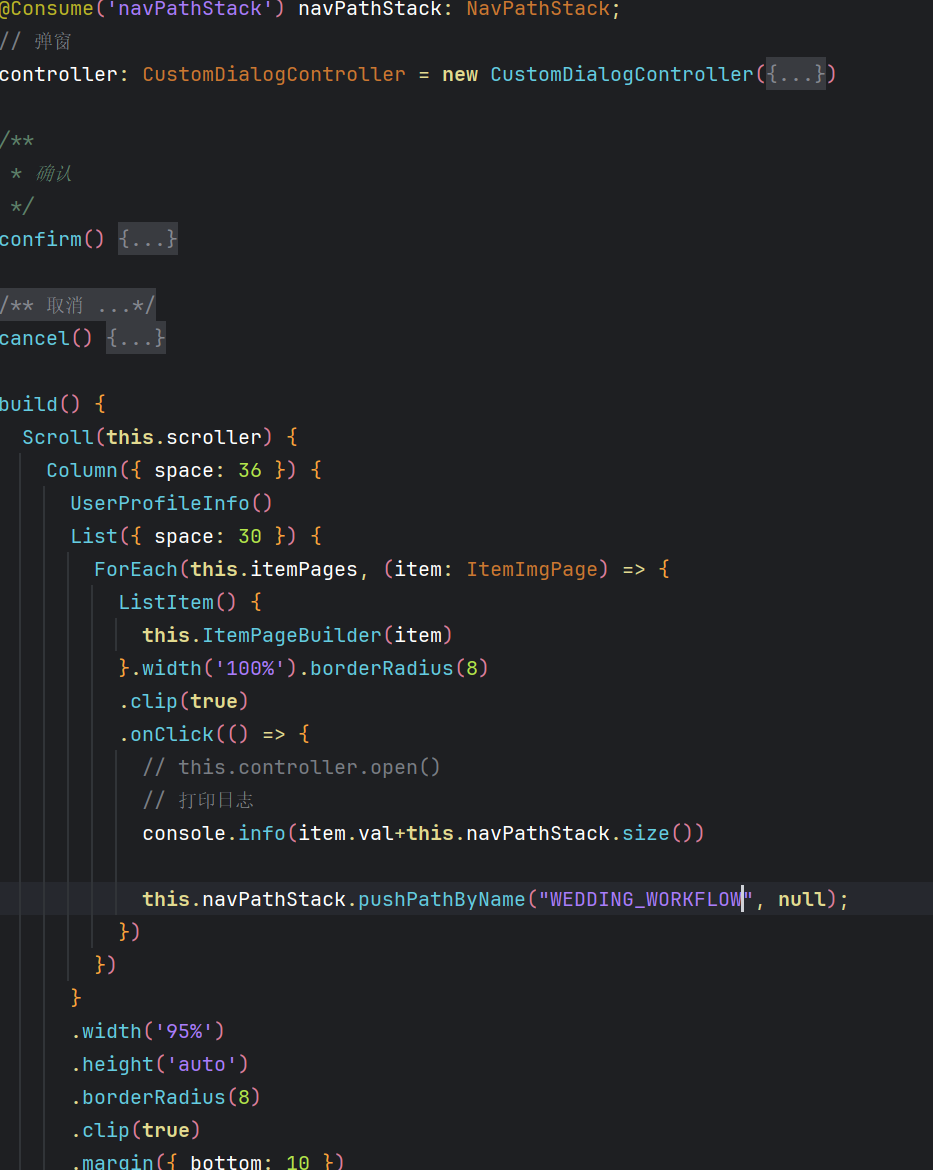Click the pushPathByName method call
The width and height of the screenshot is (933, 1170).
[x=441, y=899]
